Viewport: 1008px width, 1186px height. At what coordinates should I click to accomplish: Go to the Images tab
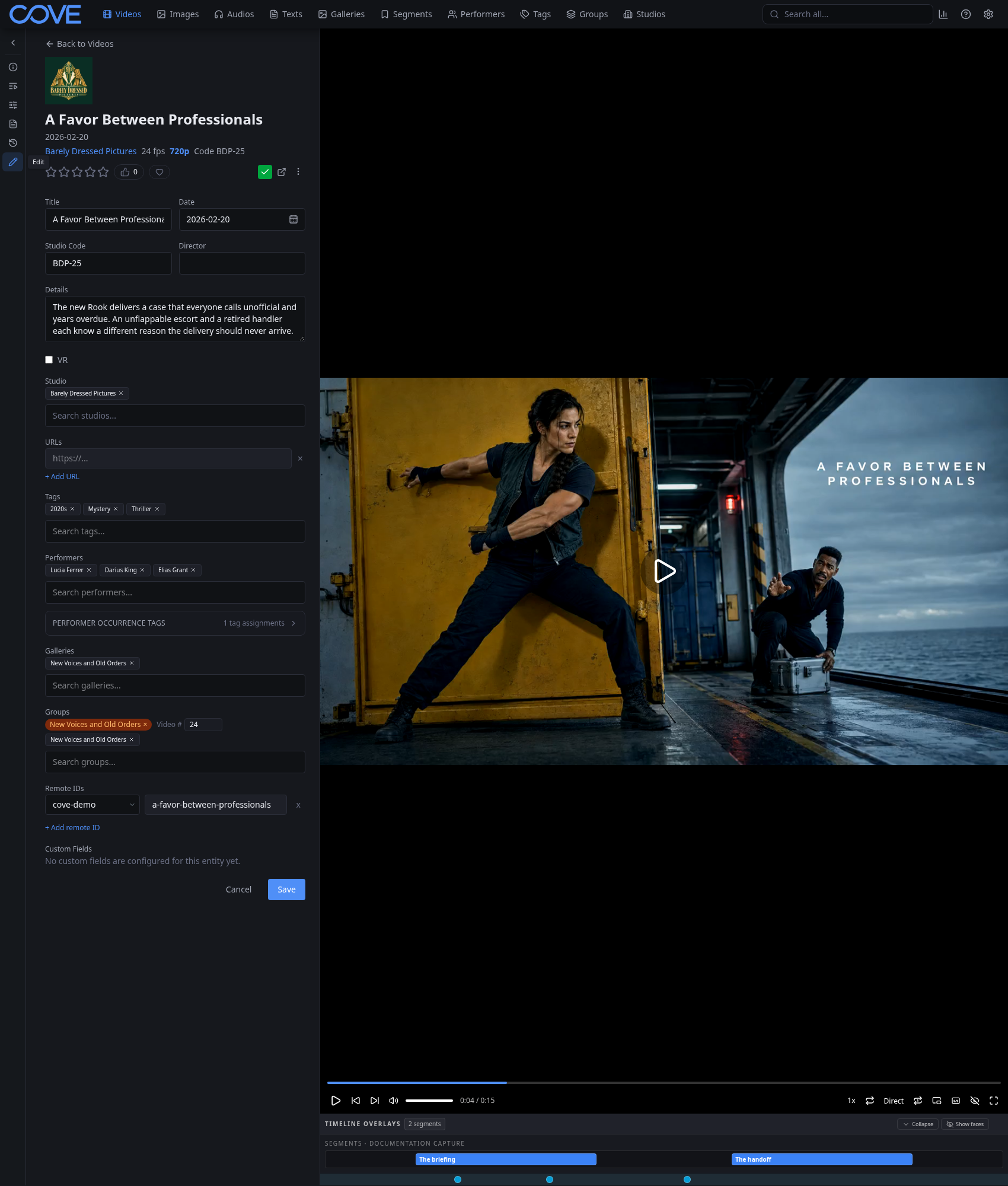pos(178,14)
